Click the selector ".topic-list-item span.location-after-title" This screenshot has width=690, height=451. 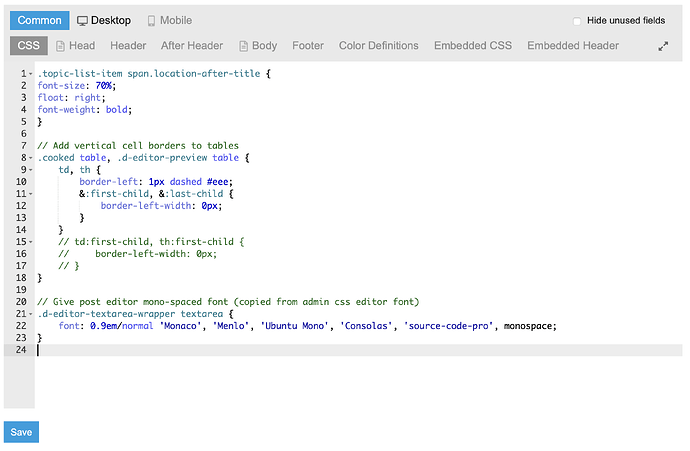click(149, 74)
